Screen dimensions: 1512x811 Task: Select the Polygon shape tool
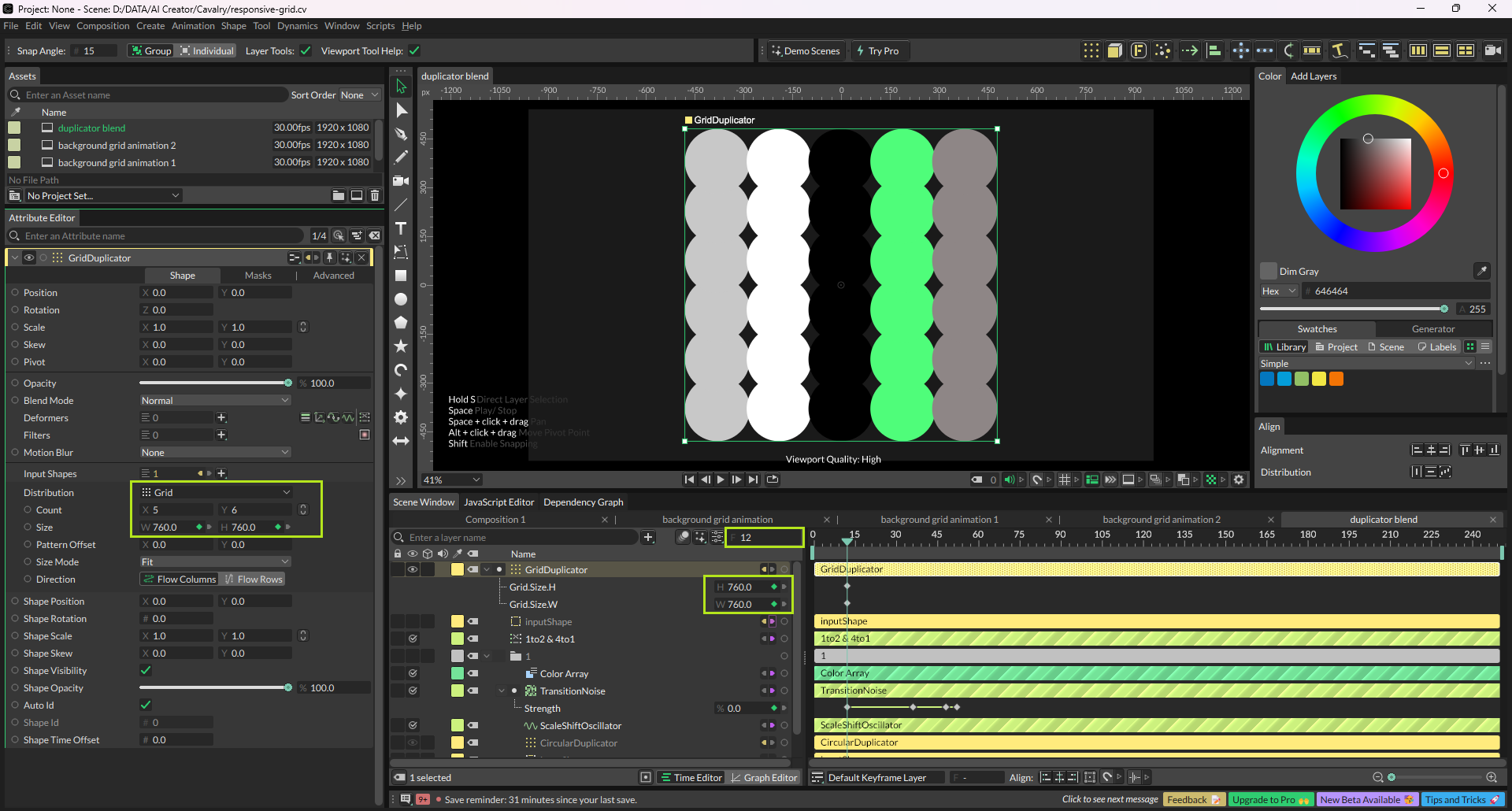401,323
